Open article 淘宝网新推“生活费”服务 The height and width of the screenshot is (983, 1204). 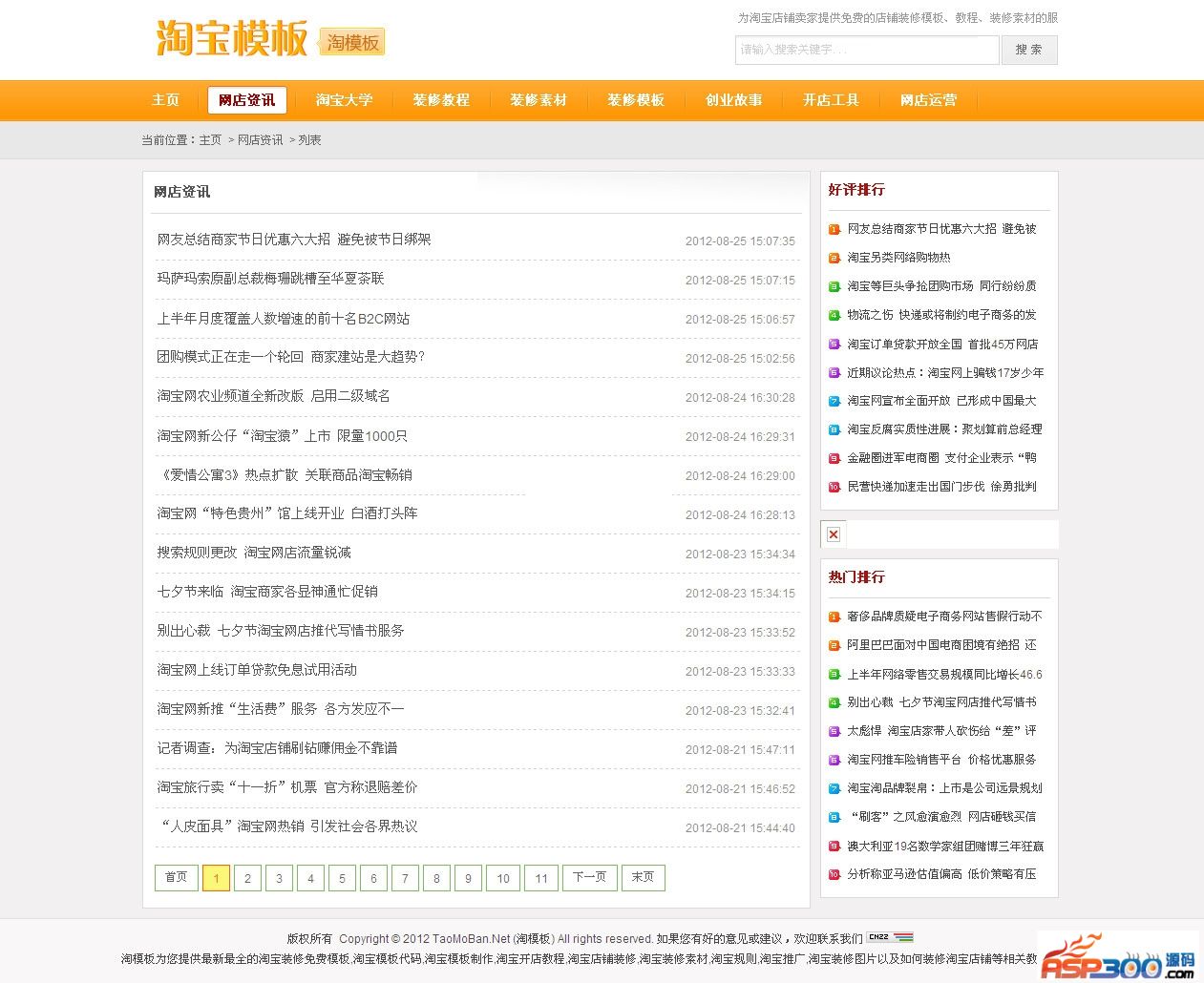coord(281,709)
